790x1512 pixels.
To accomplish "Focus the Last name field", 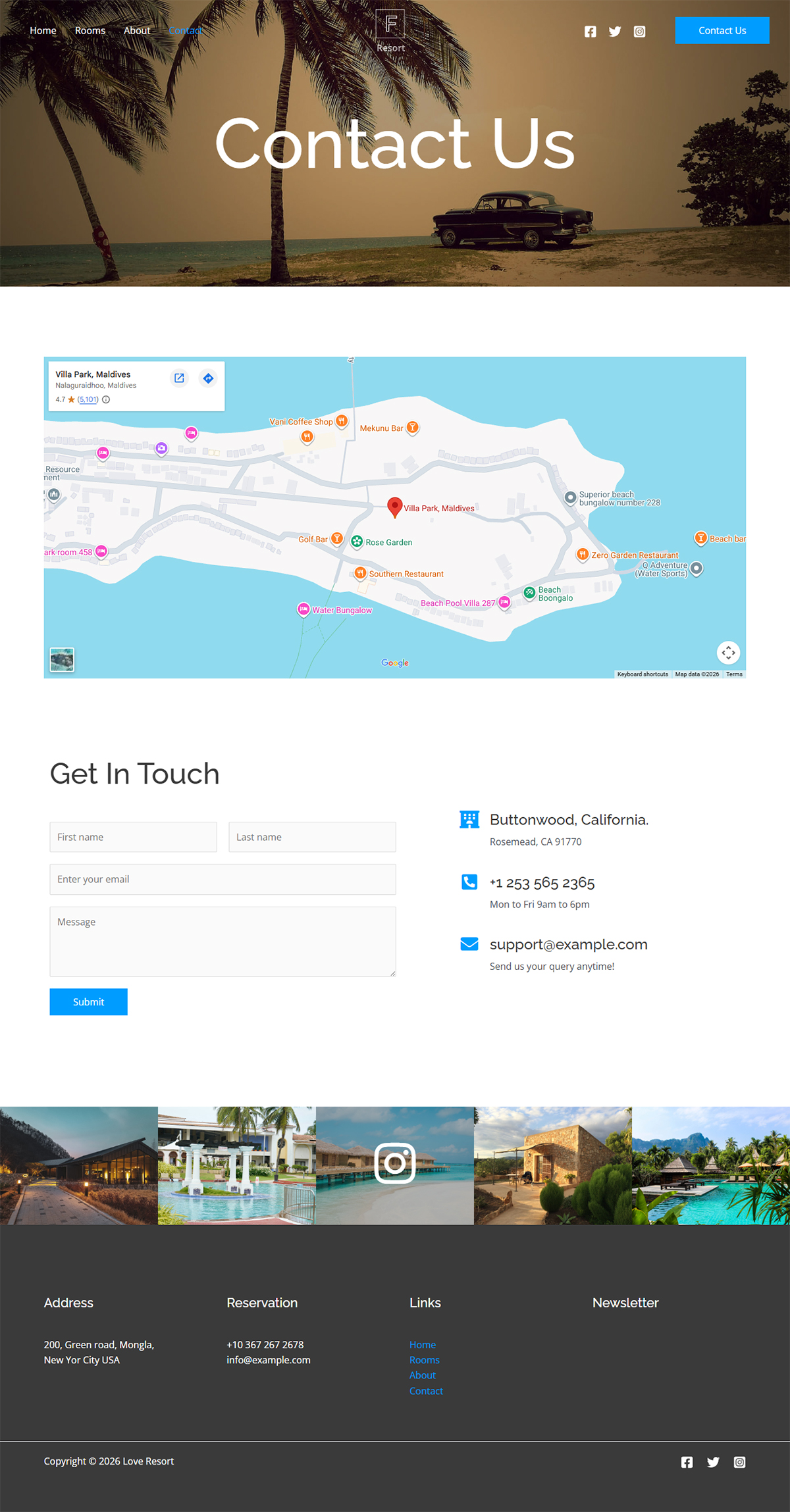I will [x=312, y=837].
